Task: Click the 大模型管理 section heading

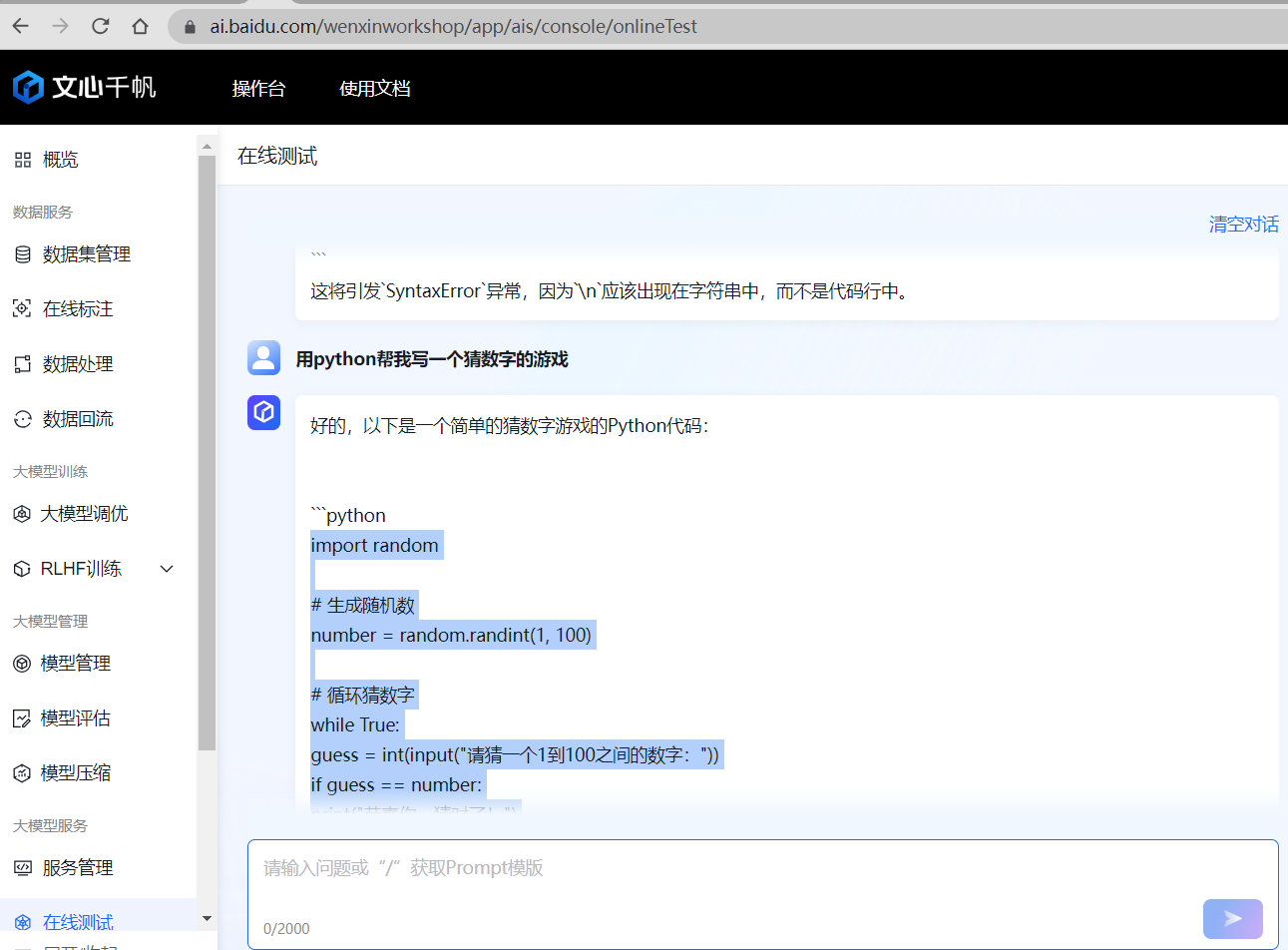Action: tap(50, 622)
